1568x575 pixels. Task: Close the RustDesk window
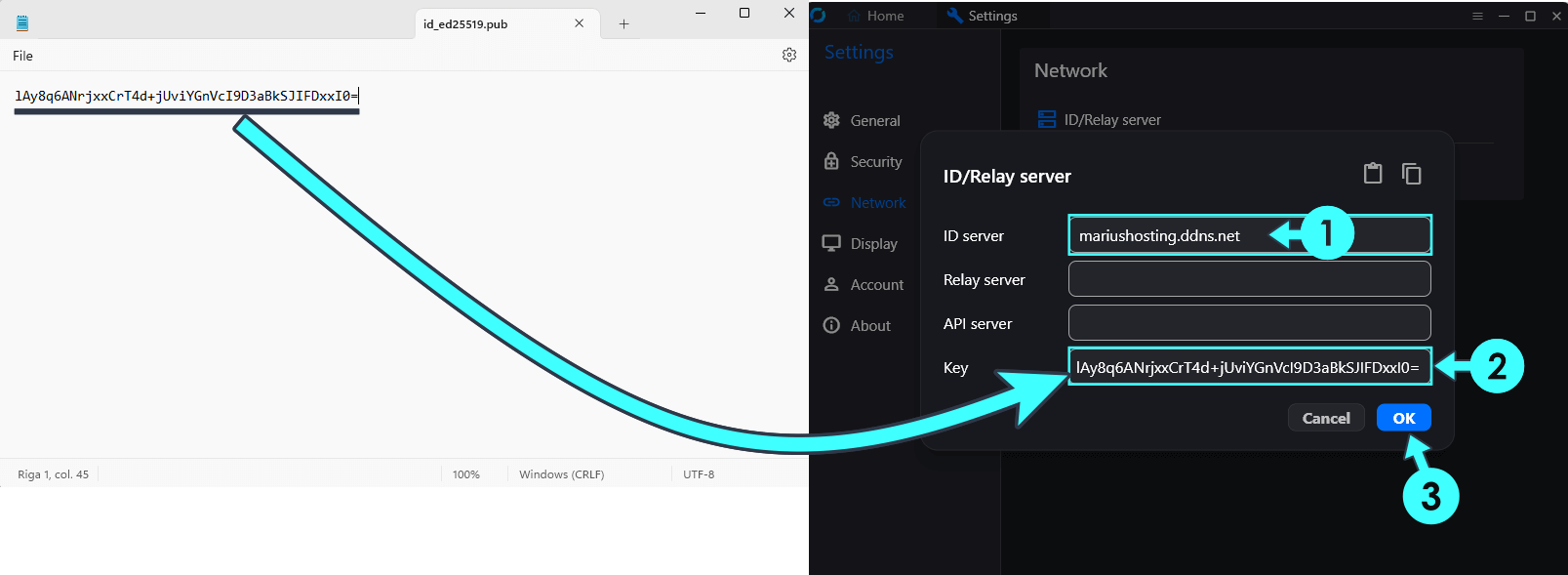(x=1556, y=16)
